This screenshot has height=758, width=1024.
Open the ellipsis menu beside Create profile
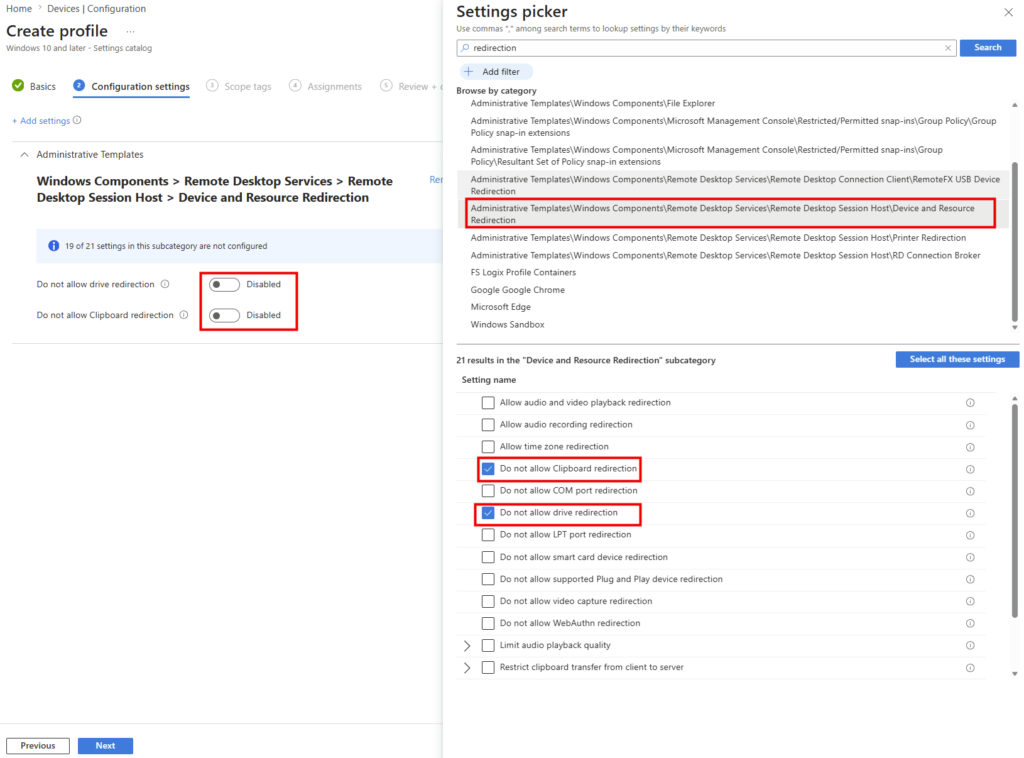click(x=130, y=31)
